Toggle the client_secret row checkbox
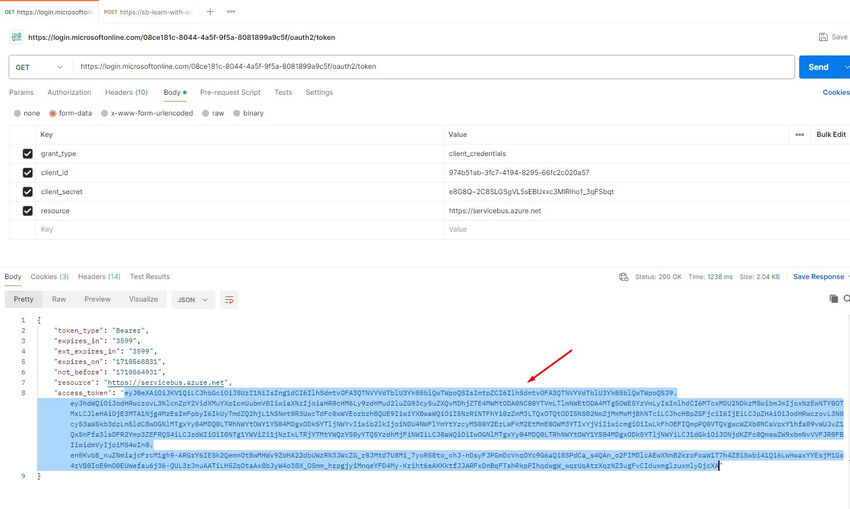This screenshot has height=509, width=850. pyautogui.click(x=27, y=192)
